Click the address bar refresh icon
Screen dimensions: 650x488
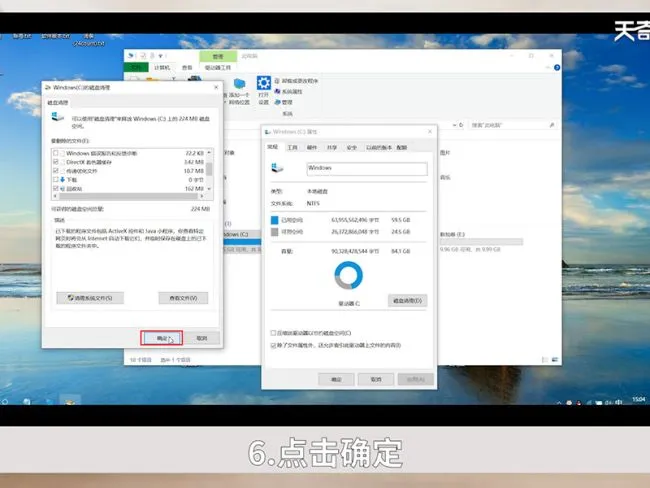pos(461,125)
